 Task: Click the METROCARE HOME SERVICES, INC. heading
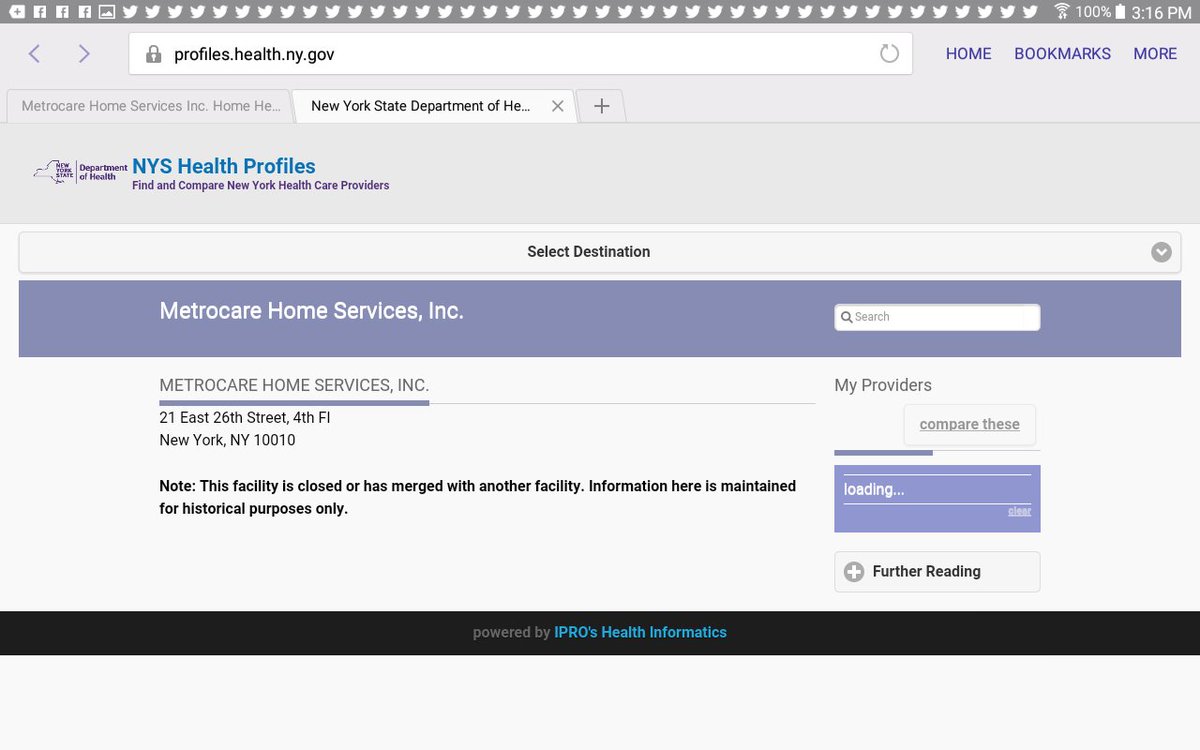pyautogui.click(x=294, y=385)
